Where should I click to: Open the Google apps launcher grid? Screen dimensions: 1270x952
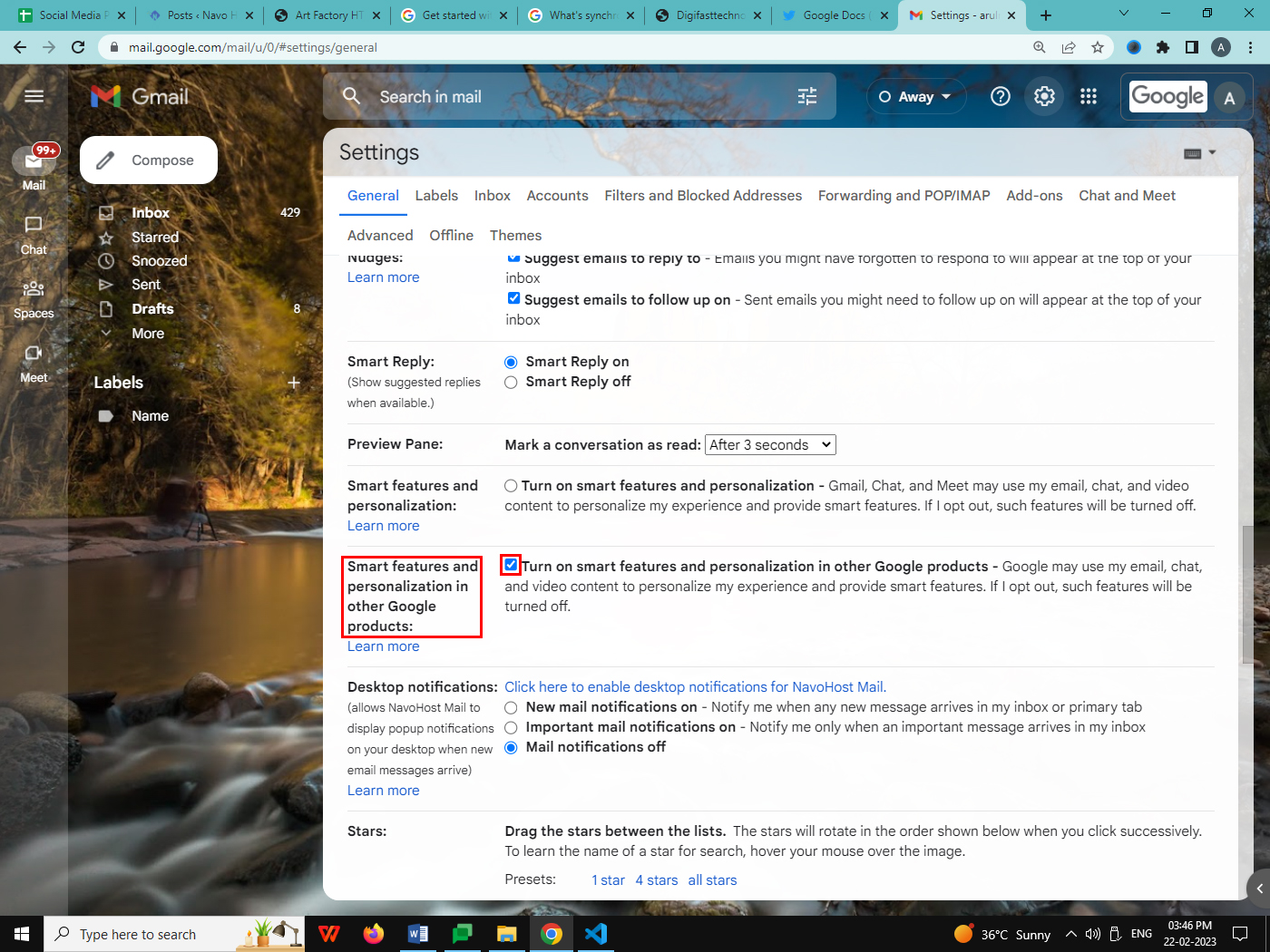[x=1088, y=96]
